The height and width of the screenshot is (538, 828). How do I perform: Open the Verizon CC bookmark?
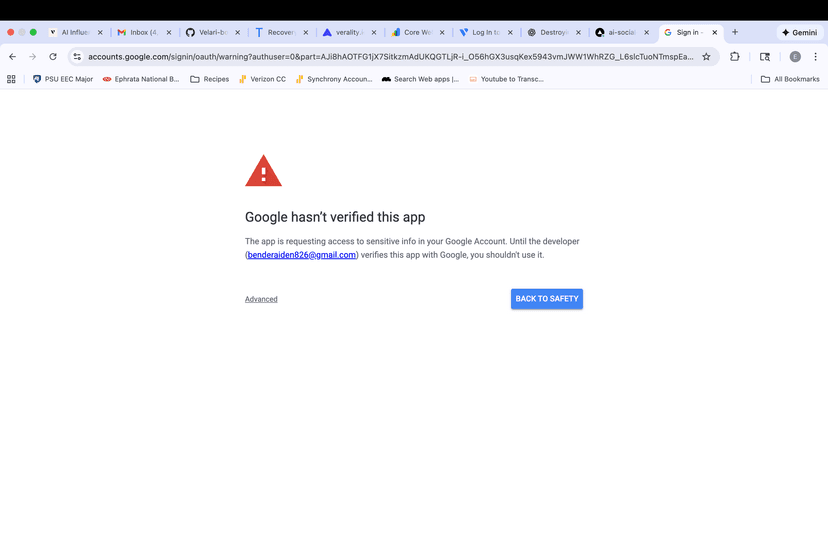[262, 79]
